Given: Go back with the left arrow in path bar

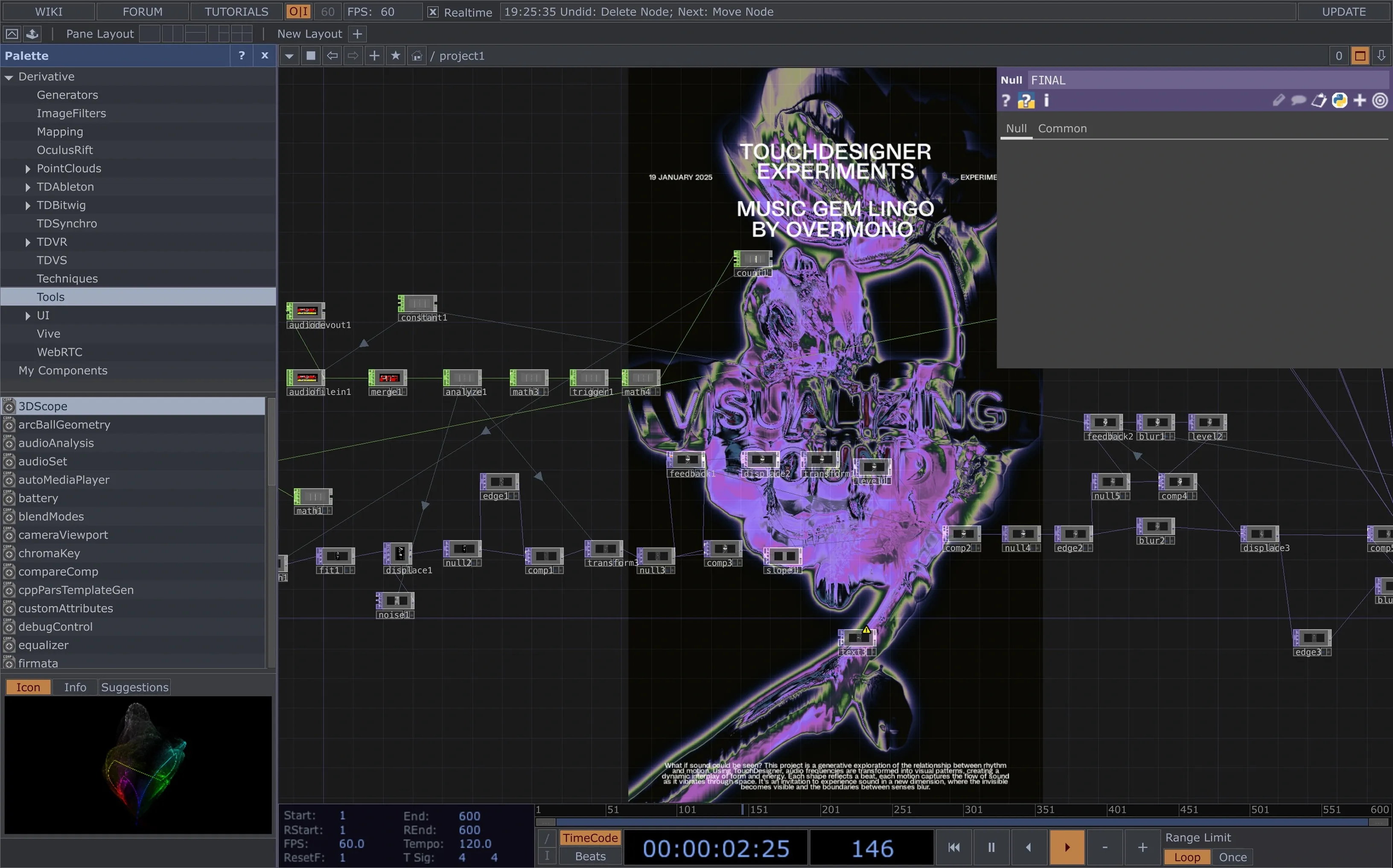Looking at the screenshot, I should point(332,55).
